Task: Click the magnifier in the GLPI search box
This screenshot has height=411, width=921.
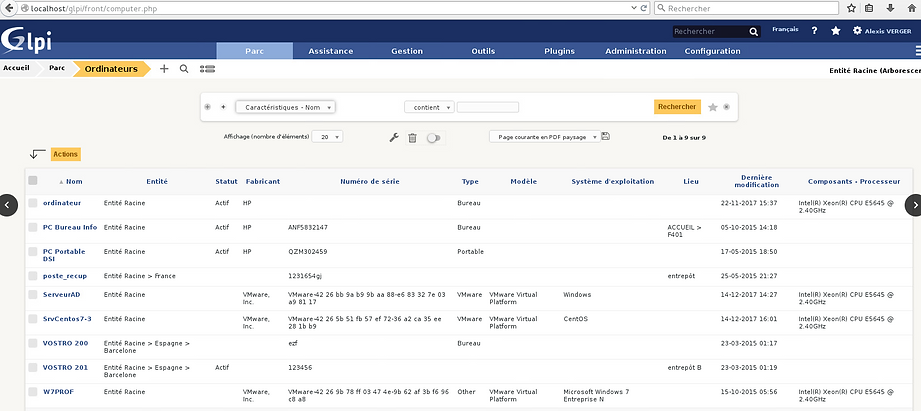Action: point(754,32)
